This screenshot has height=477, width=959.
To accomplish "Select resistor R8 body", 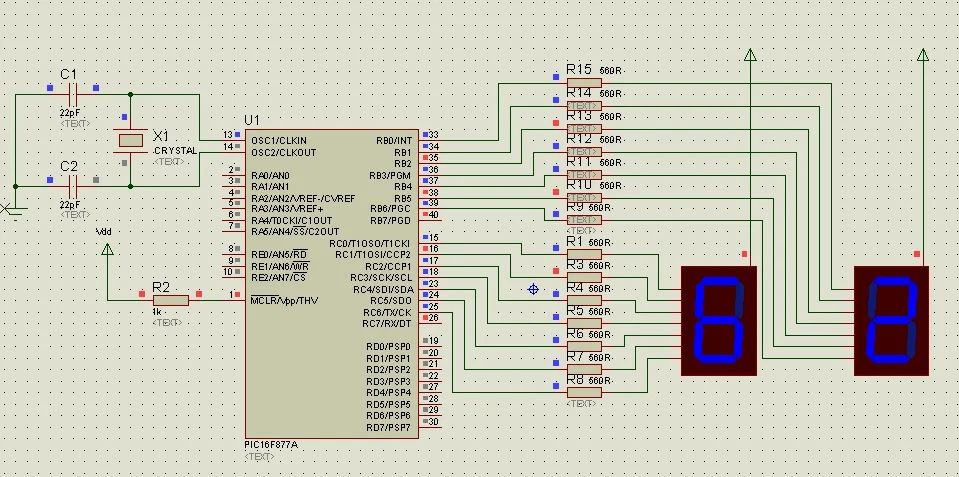I will [x=584, y=392].
